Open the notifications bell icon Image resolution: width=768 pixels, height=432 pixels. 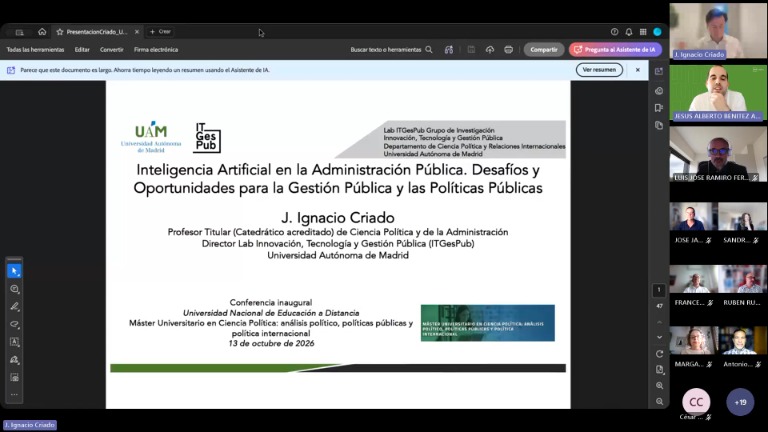click(628, 32)
